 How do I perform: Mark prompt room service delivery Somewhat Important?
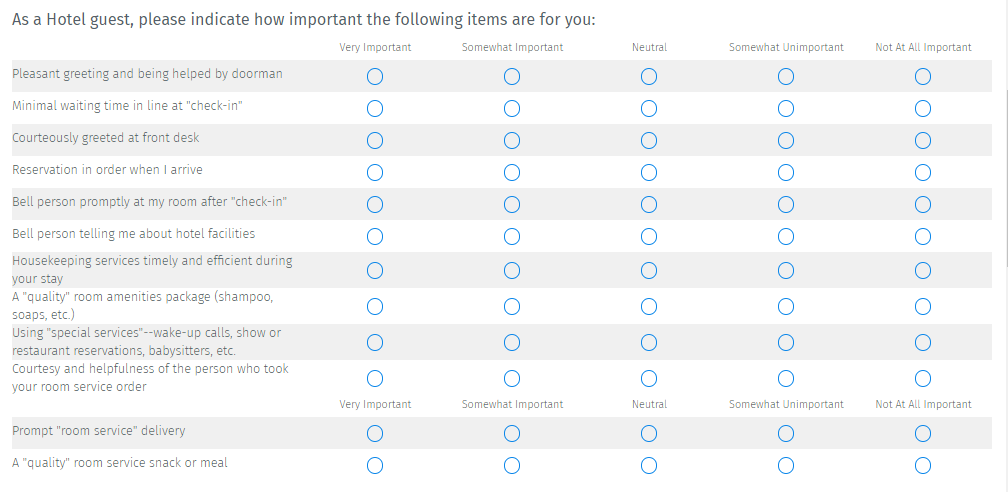[512, 433]
